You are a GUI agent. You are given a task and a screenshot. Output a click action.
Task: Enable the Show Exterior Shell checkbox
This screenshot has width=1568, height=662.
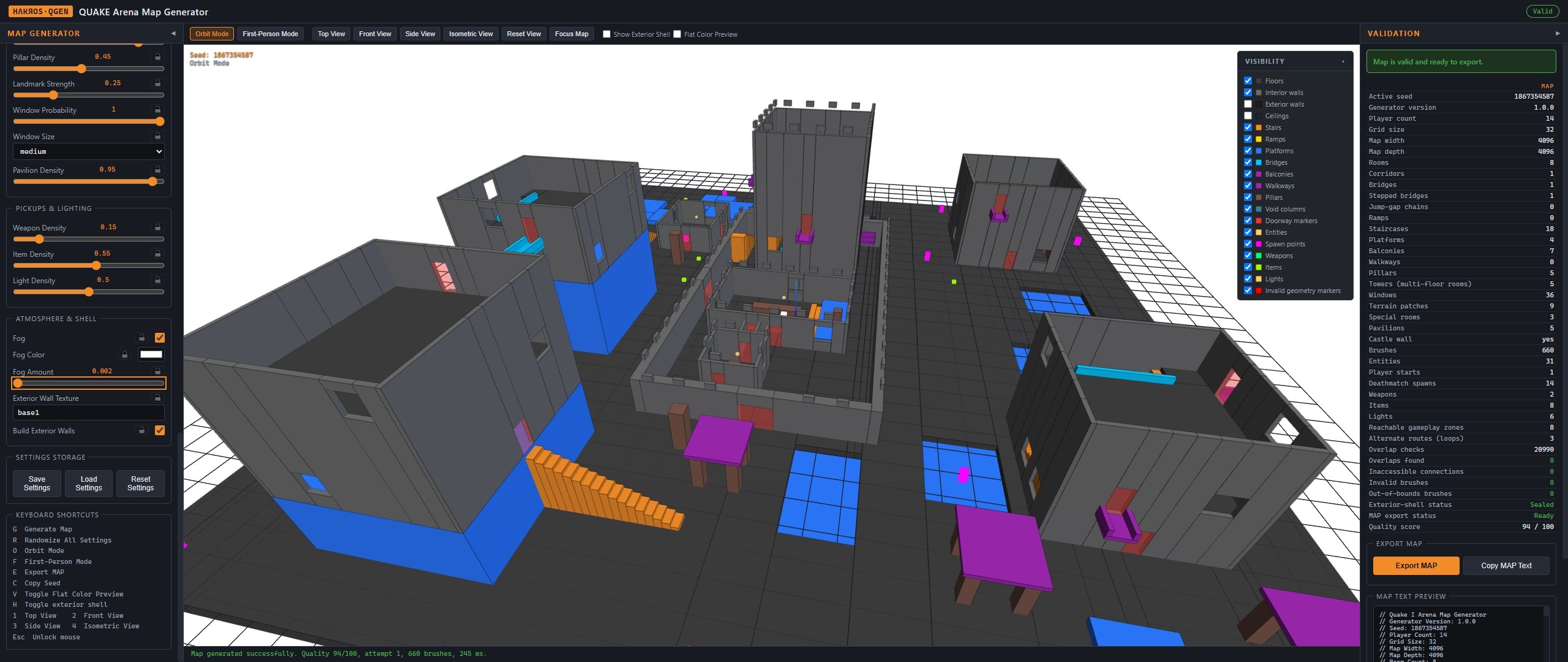click(606, 34)
